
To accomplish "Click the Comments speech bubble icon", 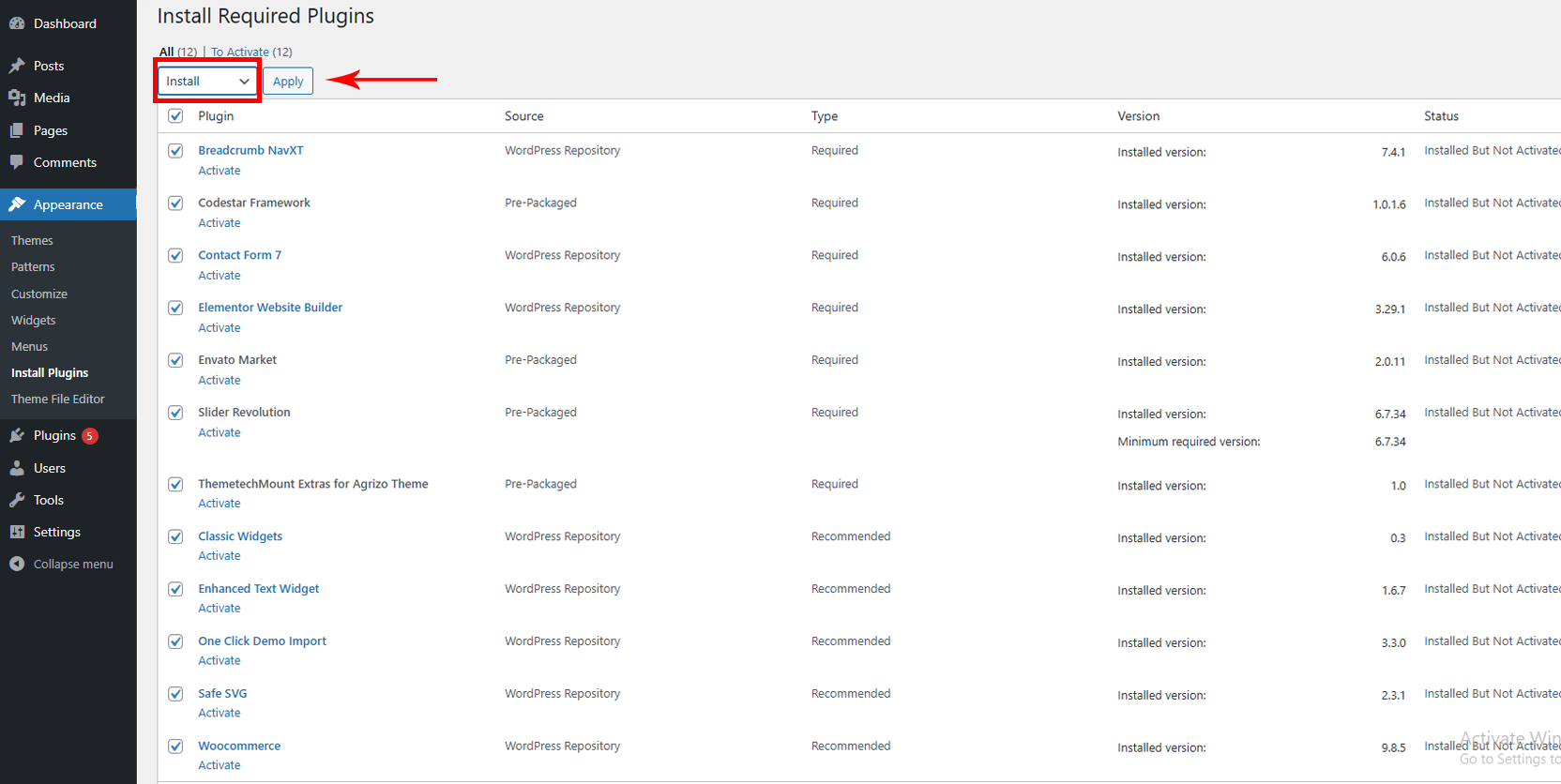I will (x=17, y=162).
